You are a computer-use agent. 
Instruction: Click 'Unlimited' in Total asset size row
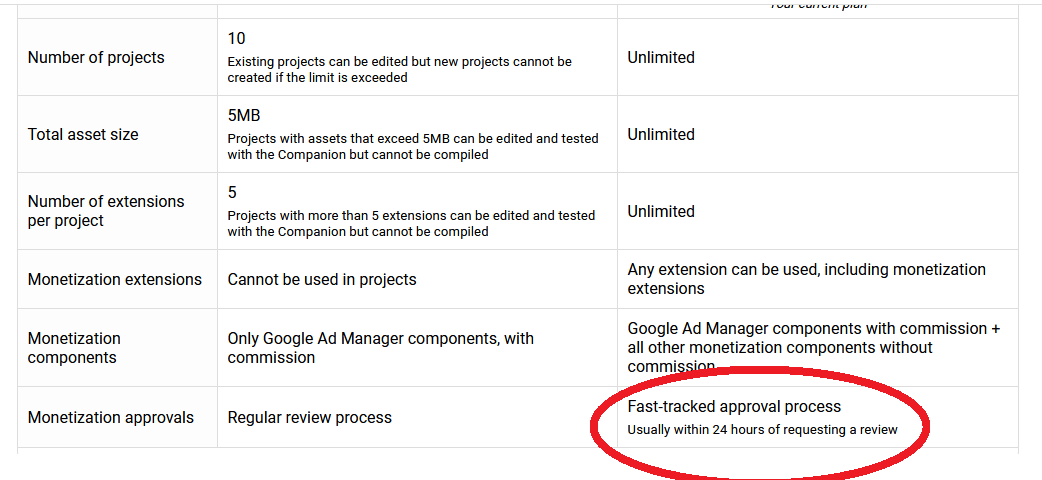coord(661,135)
